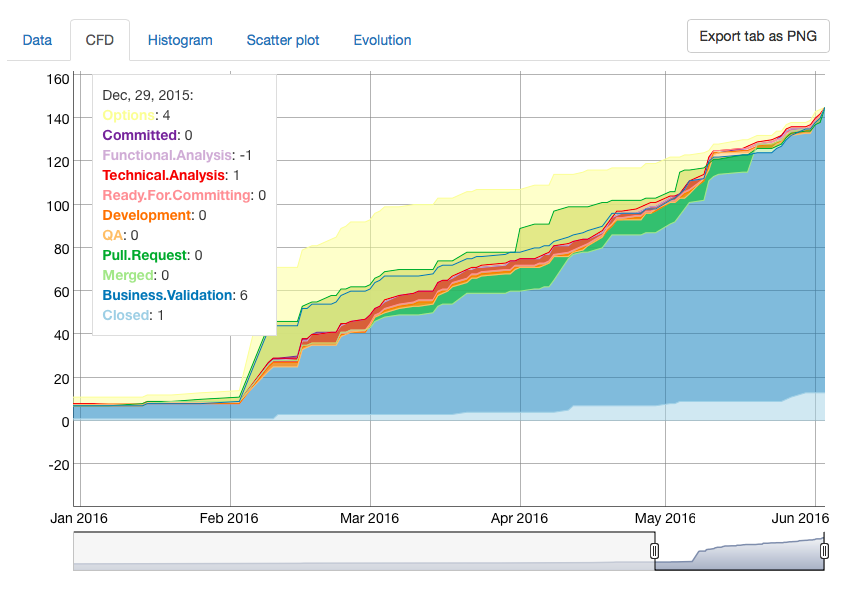Screen dimensions: 841x597
Task: Click the chart area near May 2016
Action: pyautogui.click(x=664, y=300)
